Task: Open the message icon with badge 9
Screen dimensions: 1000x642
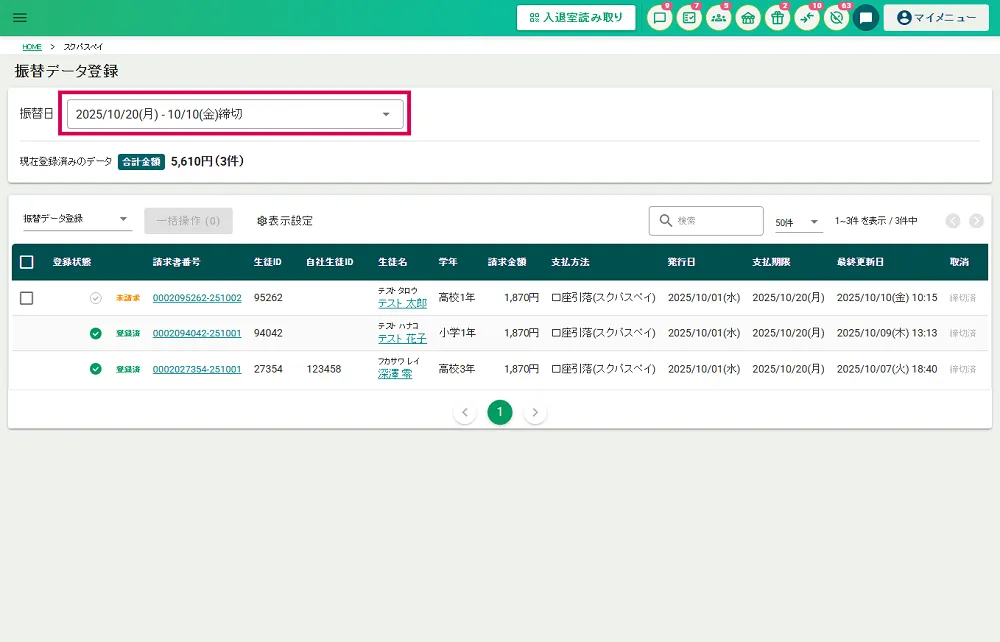Action: point(659,18)
